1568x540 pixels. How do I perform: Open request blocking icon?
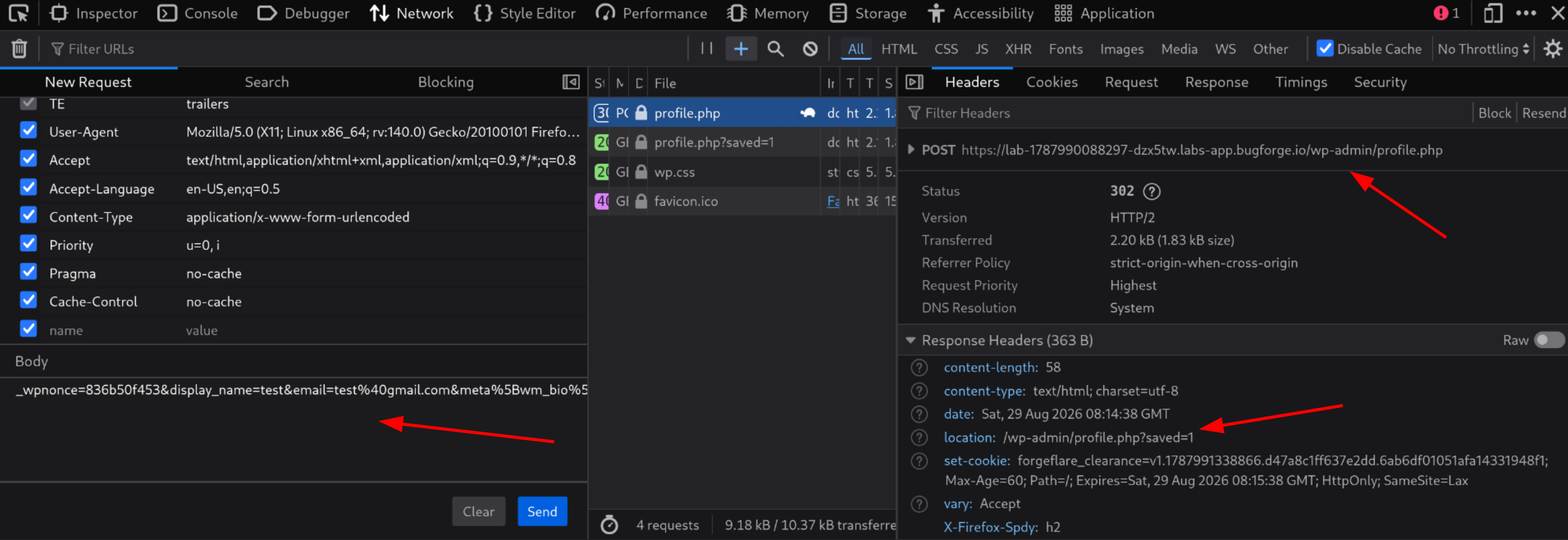click(x=810, y=49)
